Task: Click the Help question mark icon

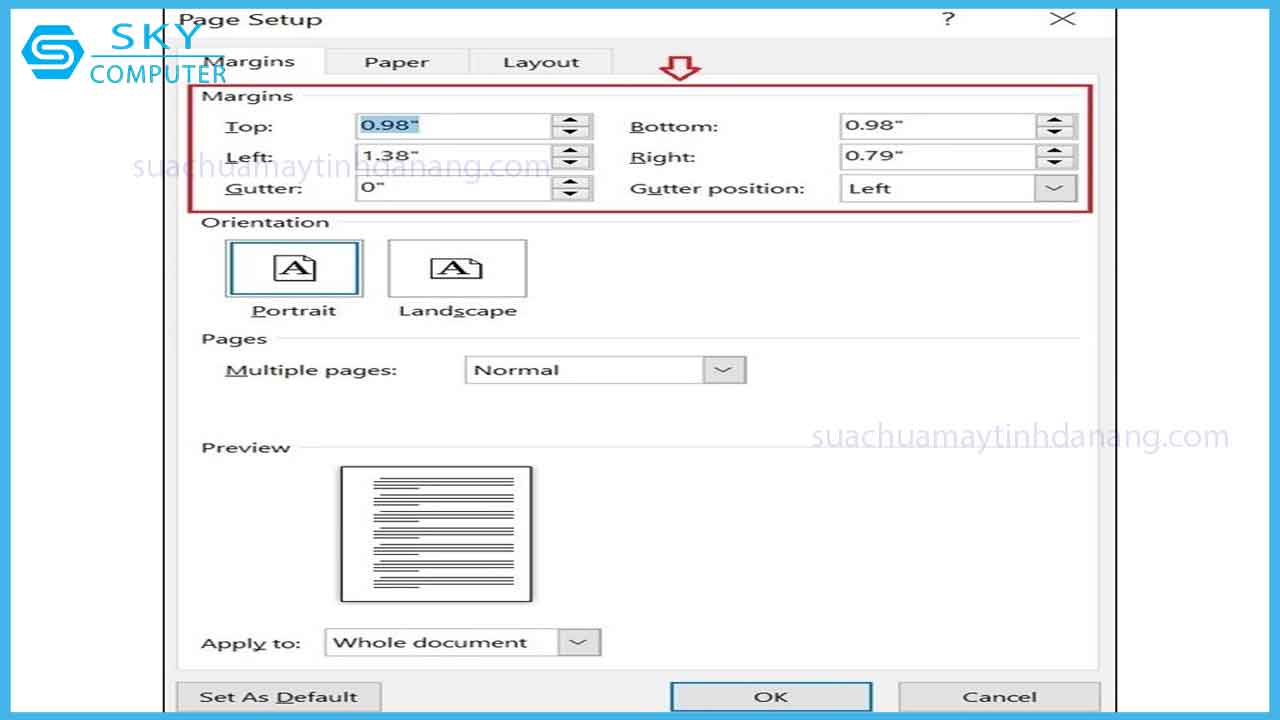Action: [948, 19]
